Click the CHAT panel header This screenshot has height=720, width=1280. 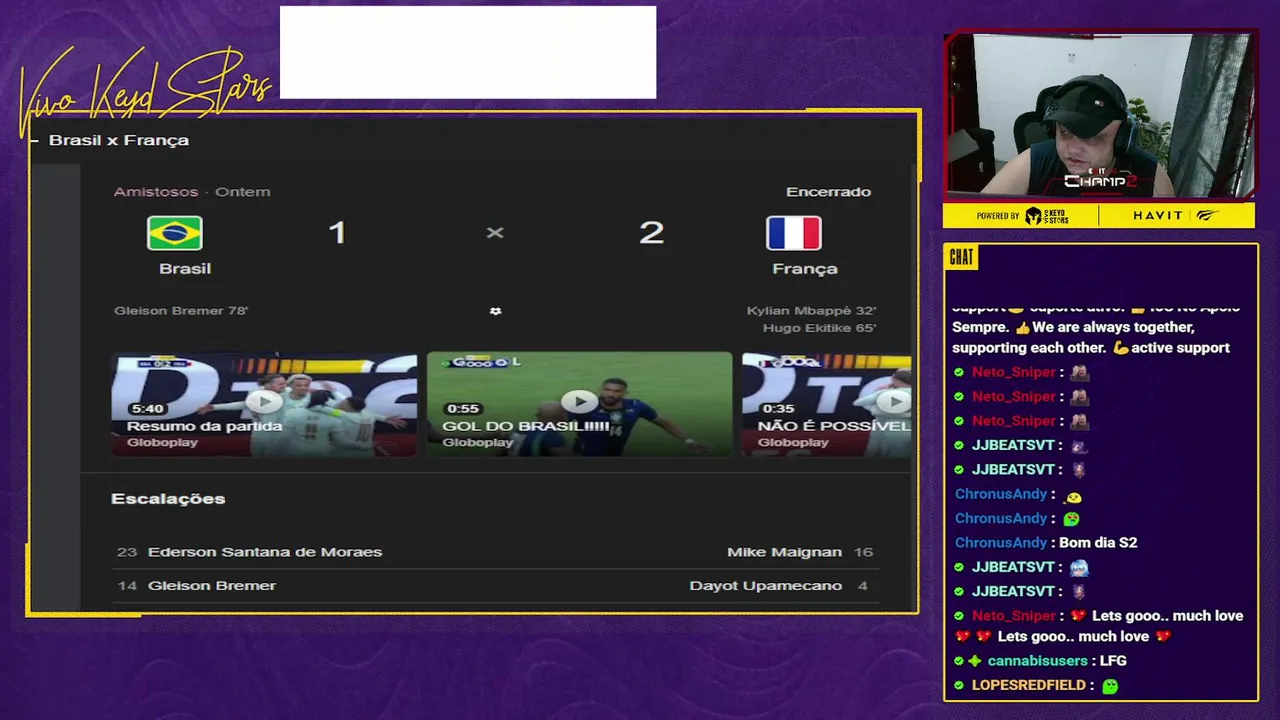961,257
